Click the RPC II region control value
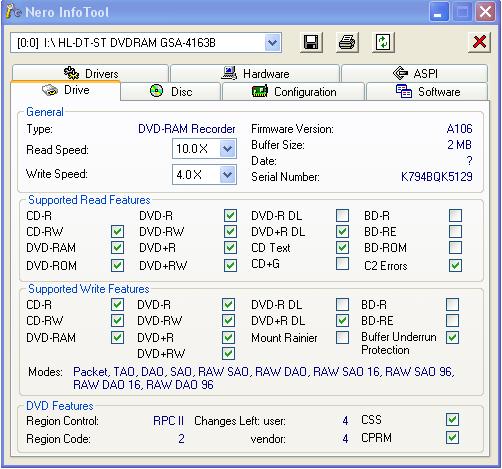Image resolution: width=502 pixels, height=469 pixels. coord(168,421)
